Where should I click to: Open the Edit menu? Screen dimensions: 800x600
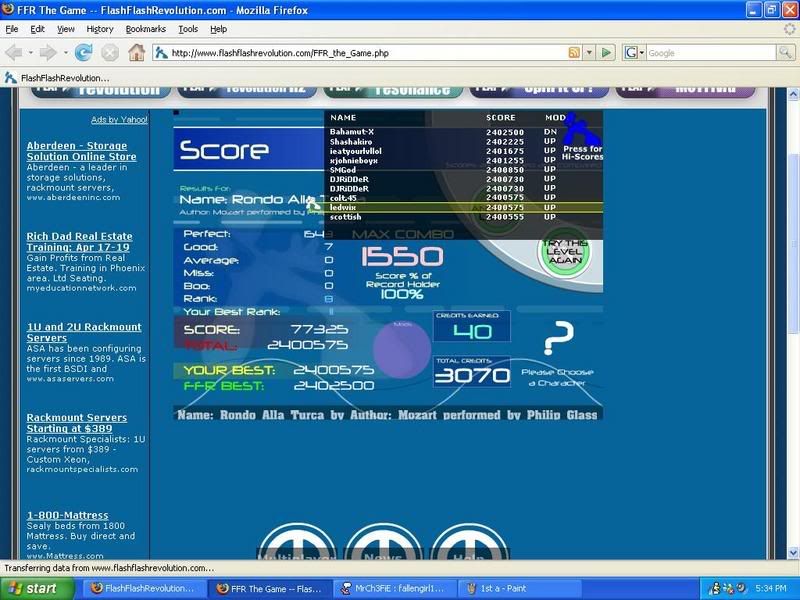click(37, 29)
